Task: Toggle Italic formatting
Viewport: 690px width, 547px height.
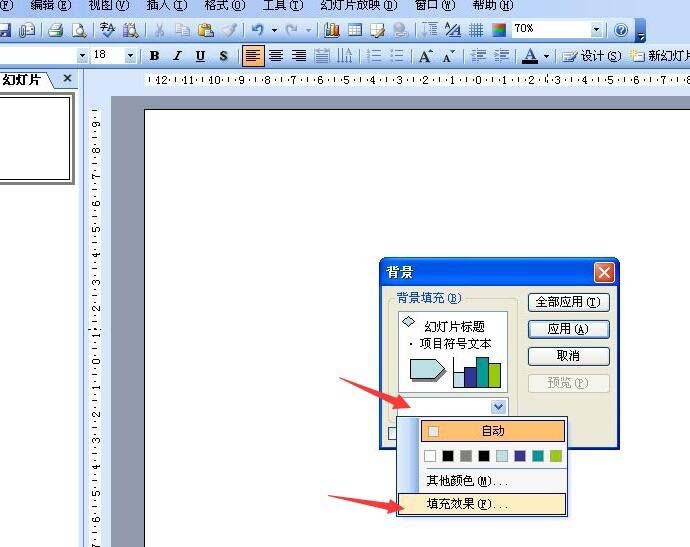Action: [177, 56]
